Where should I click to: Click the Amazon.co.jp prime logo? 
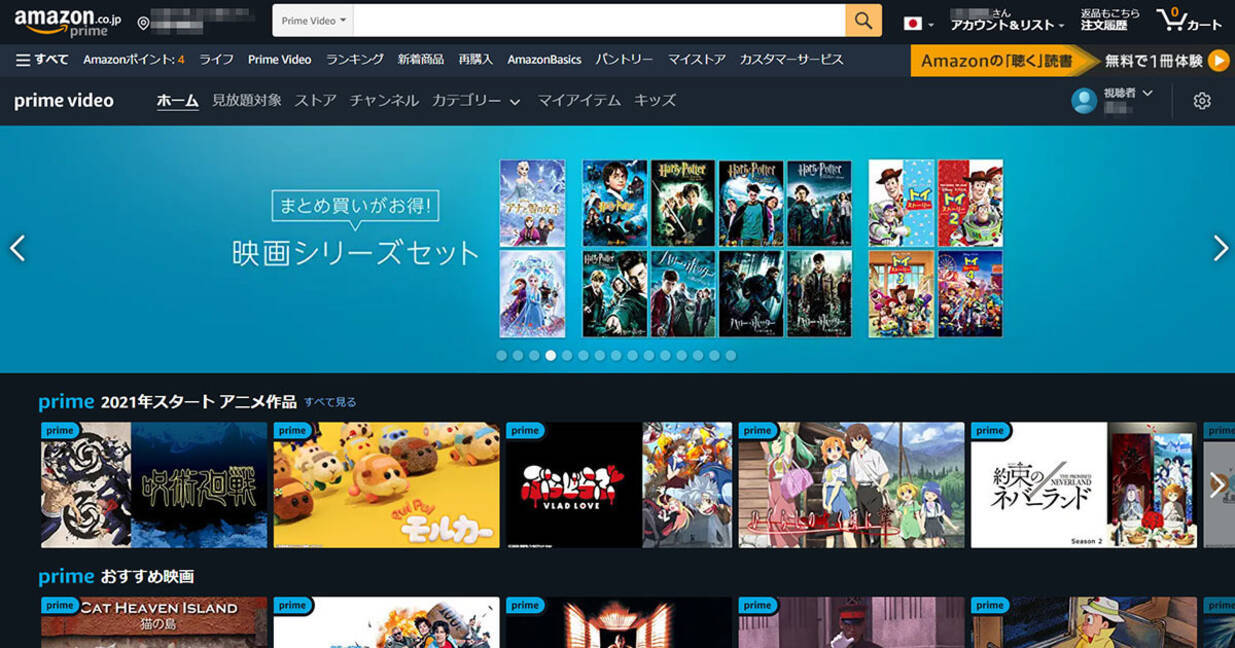pos(67,21)
